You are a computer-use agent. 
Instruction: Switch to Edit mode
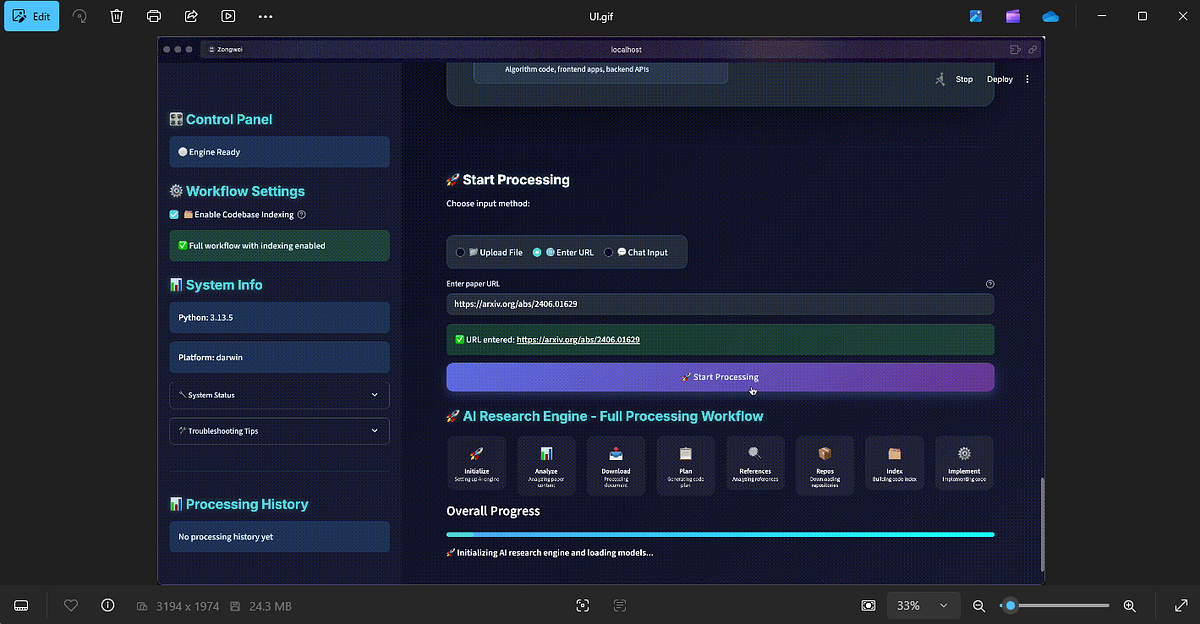coord(31,15)
